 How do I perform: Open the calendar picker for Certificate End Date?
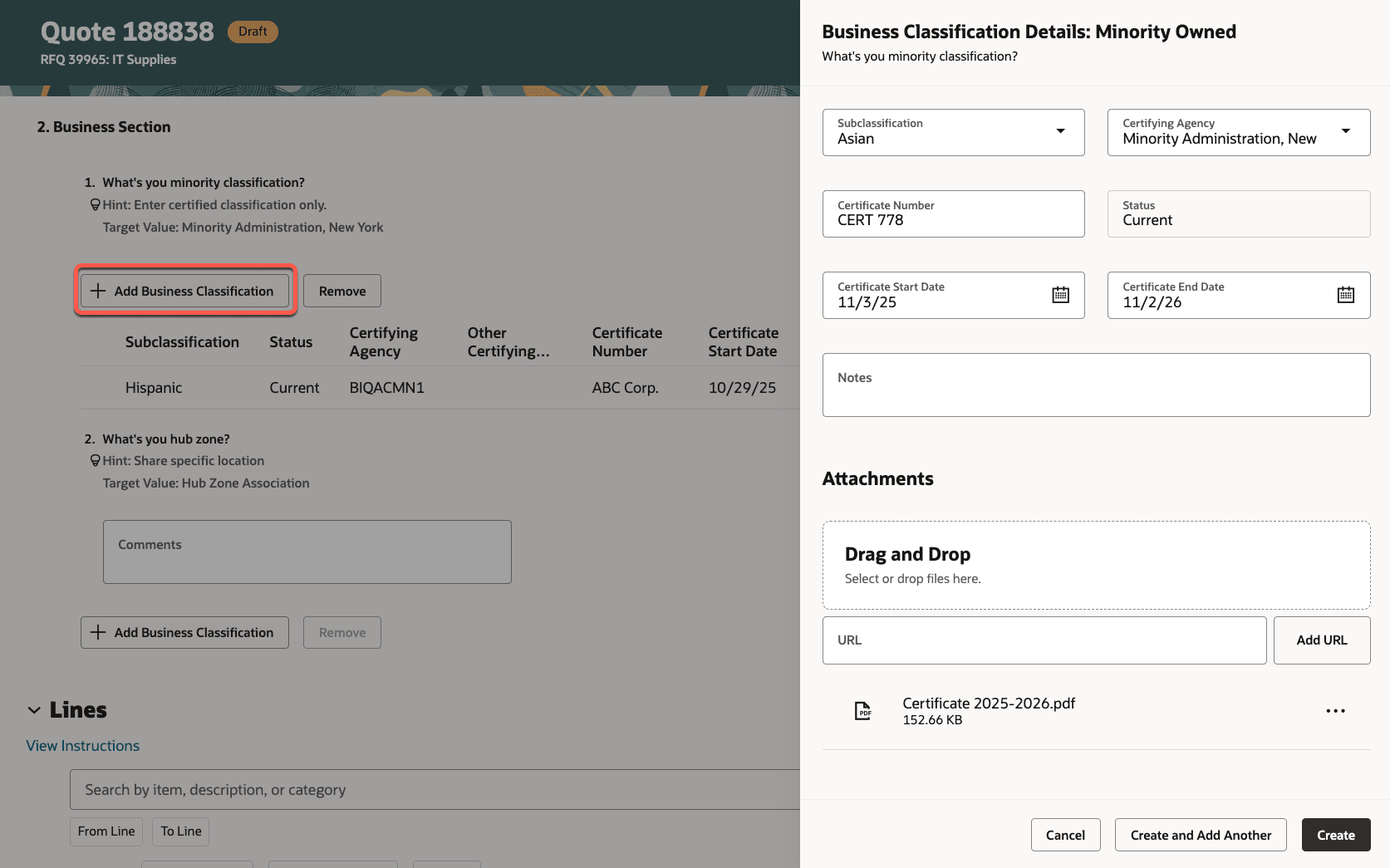[x=1346, y=294]
